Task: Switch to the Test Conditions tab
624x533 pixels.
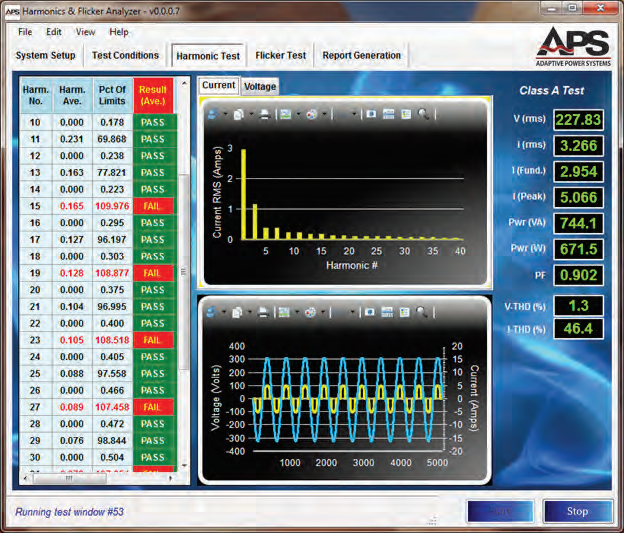Action: tap(125, 55)
